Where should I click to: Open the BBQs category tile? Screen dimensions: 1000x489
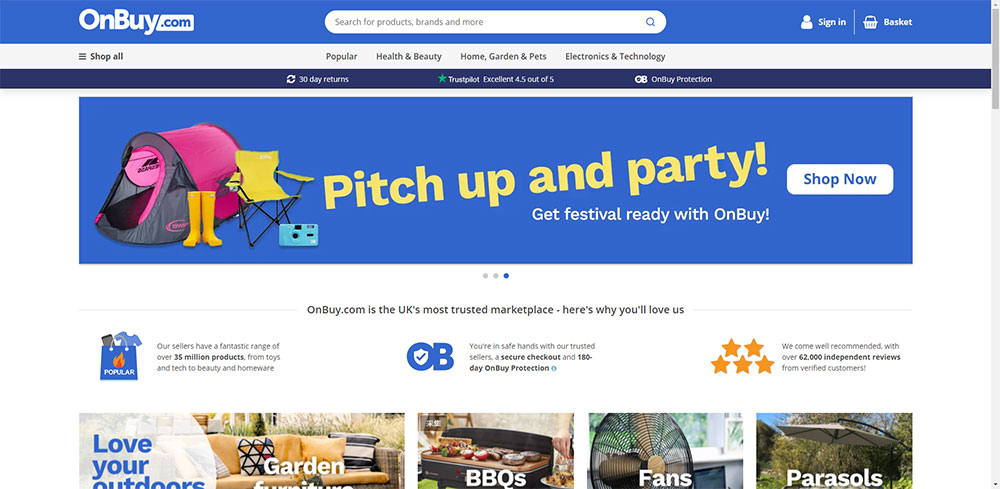[x=496, y=451]
